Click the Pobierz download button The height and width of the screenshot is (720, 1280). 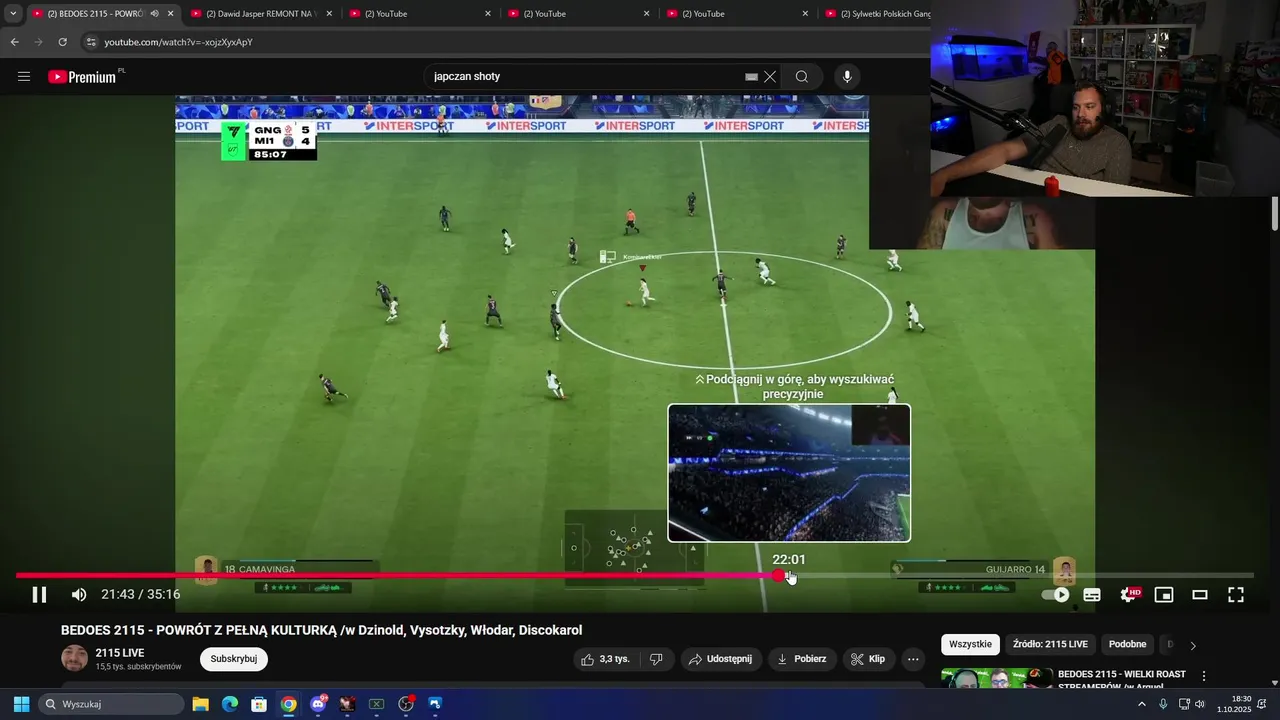(x=802, y=659)
